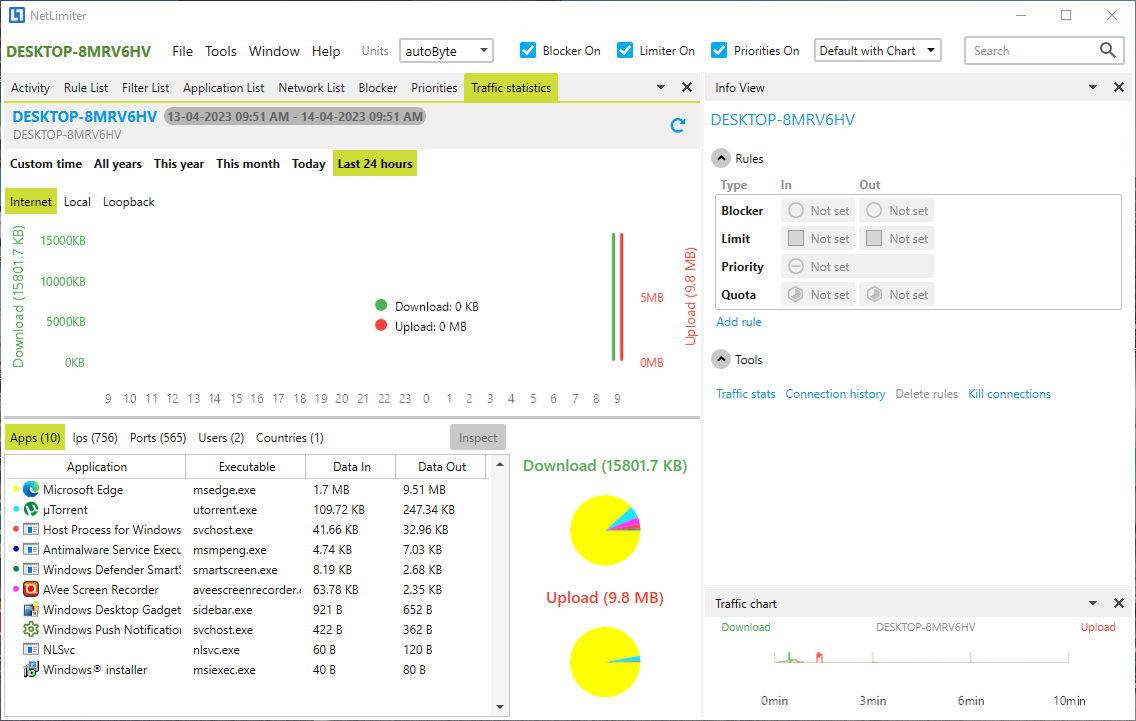Switch to the Filter List tab

[x=145, y=88]
